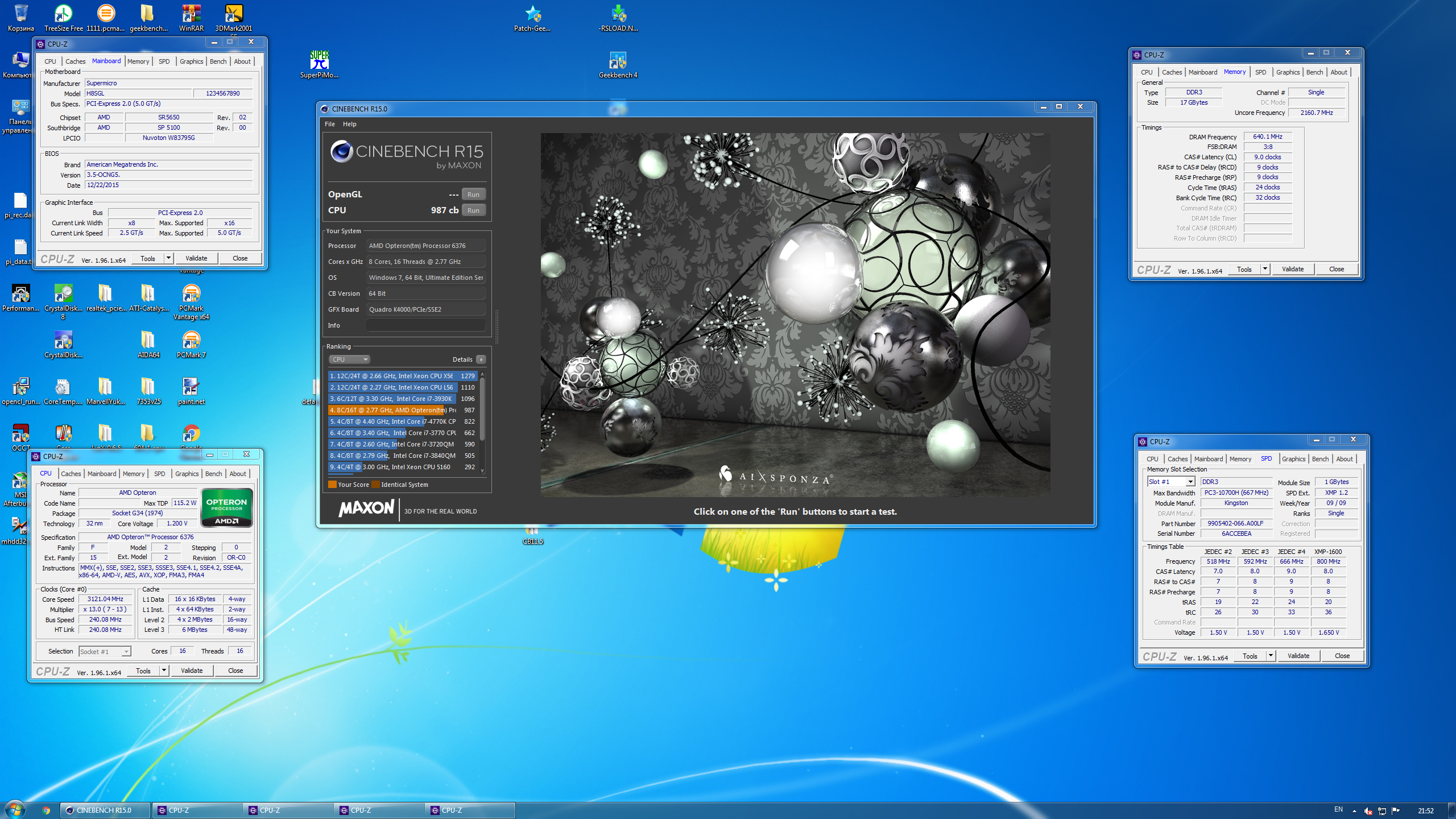Click the taskbar clock showing 21:52
The width and height of the screenshot is (1456, 819).
pos(1426,810)
